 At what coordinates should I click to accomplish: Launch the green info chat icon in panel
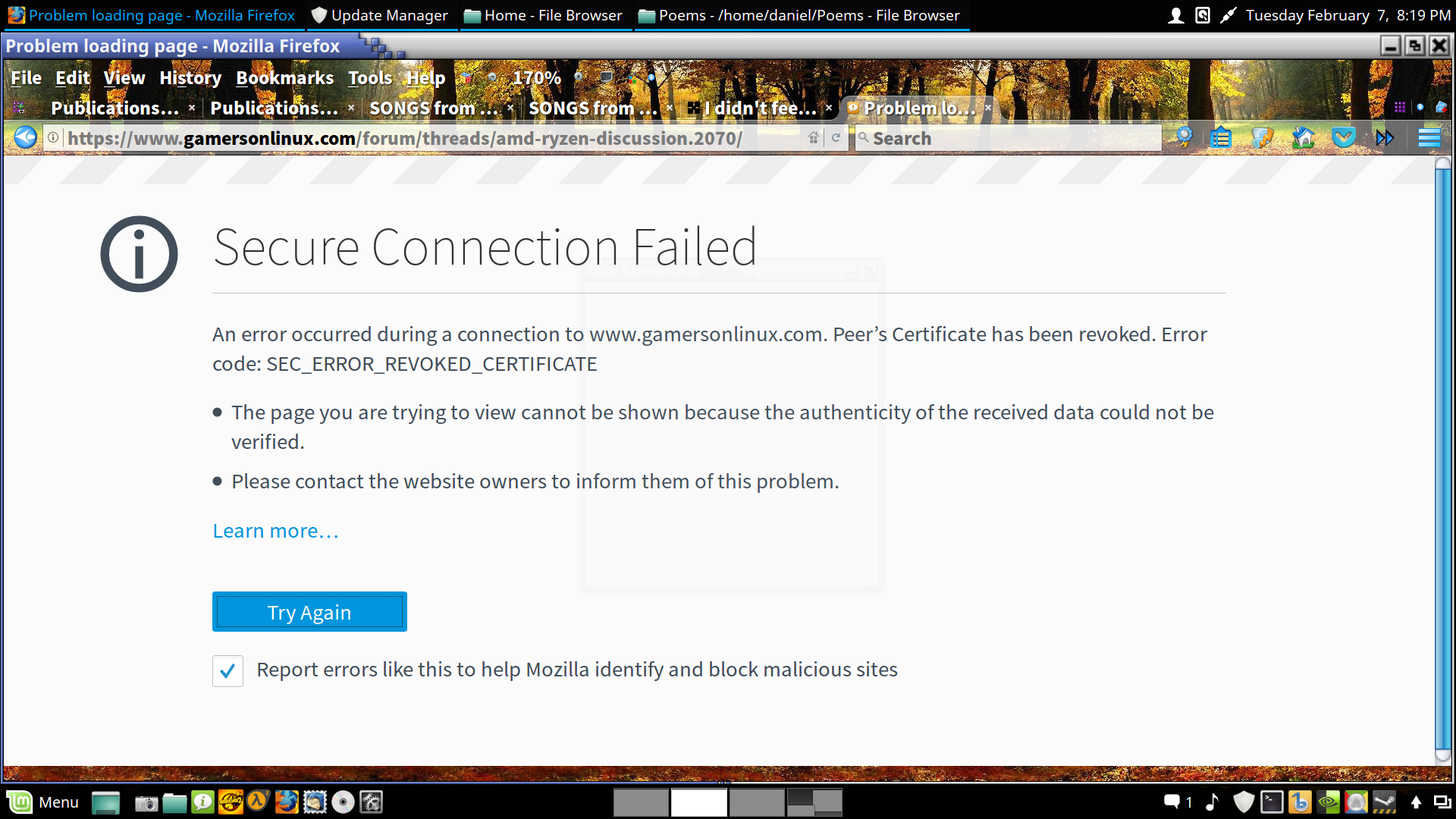[202, 802]
